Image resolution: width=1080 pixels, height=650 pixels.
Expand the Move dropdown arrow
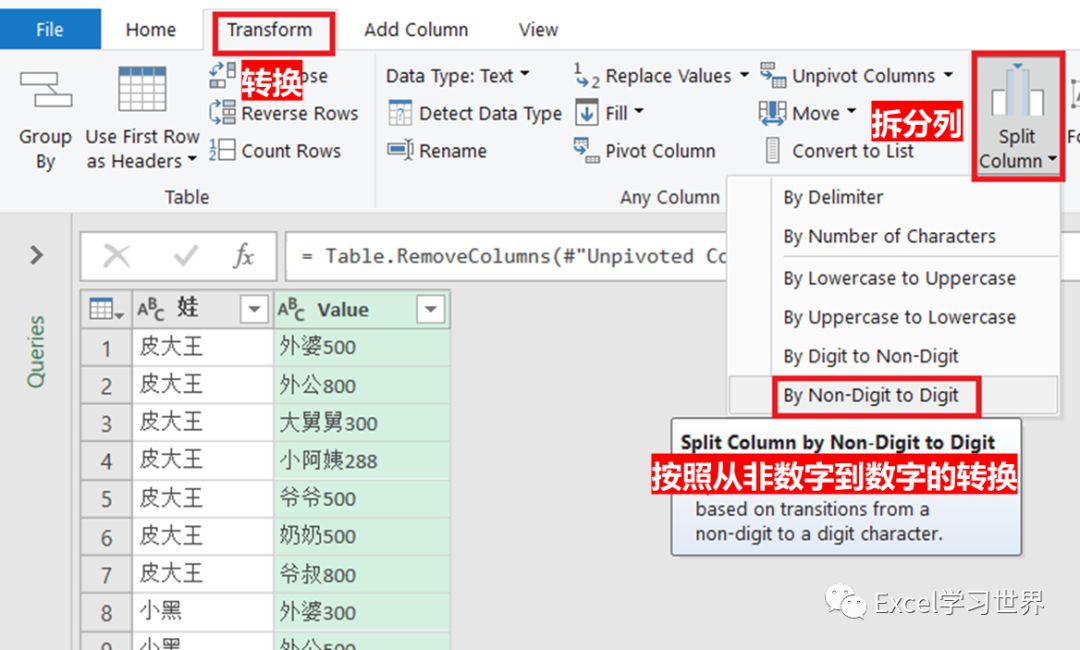coord(851,112)
